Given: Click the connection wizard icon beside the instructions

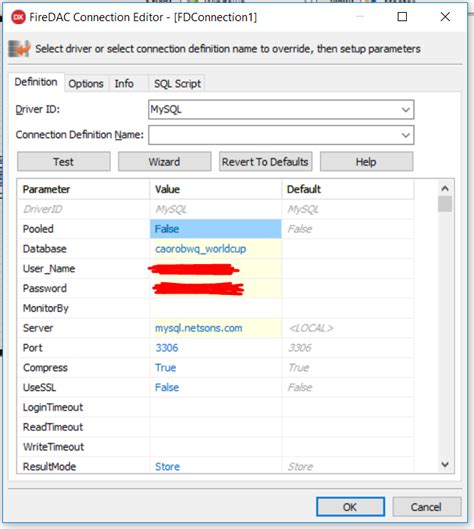Looking at the screenshot, I should (20, 49).
